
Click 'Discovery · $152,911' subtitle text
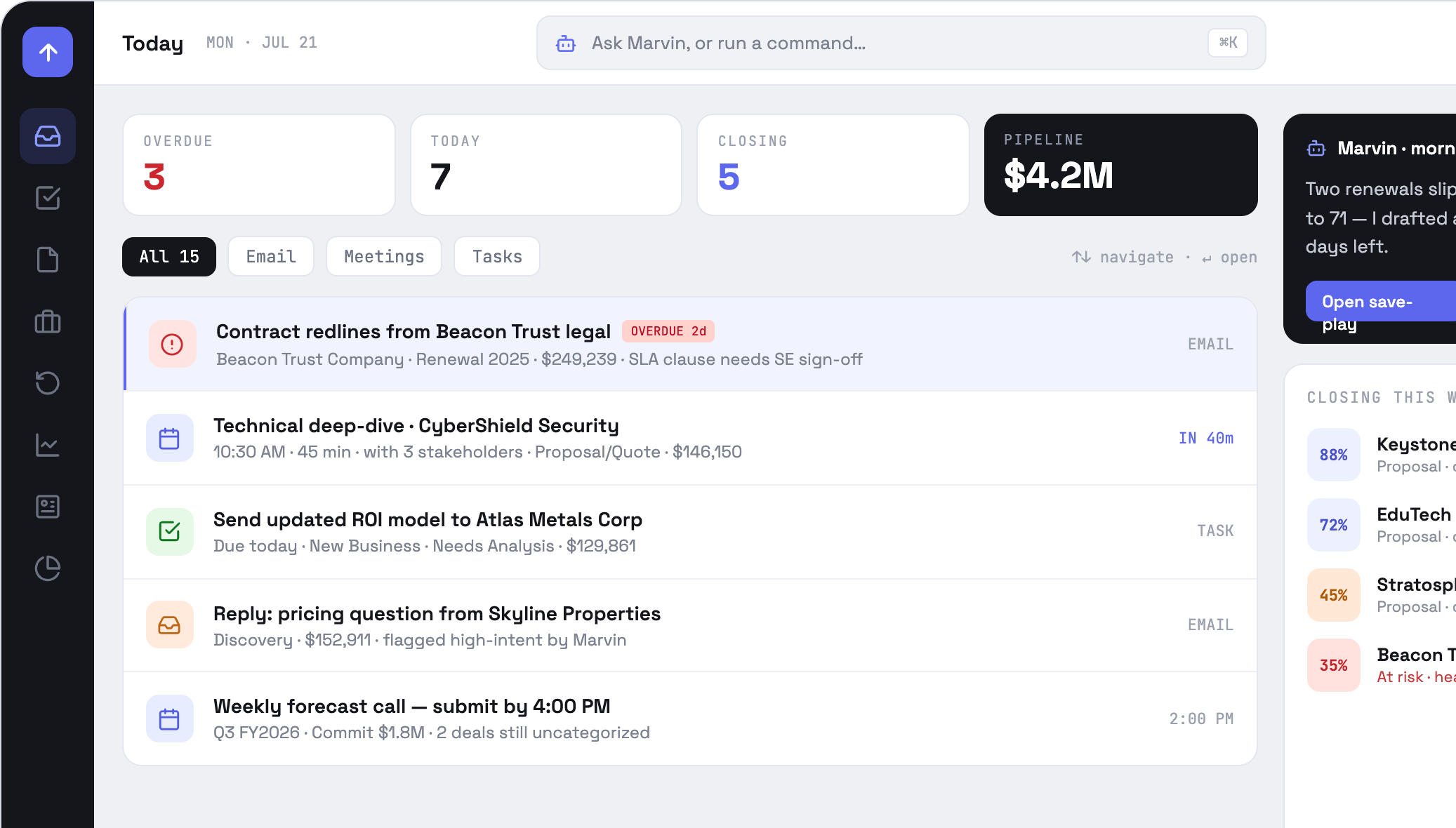292,640
